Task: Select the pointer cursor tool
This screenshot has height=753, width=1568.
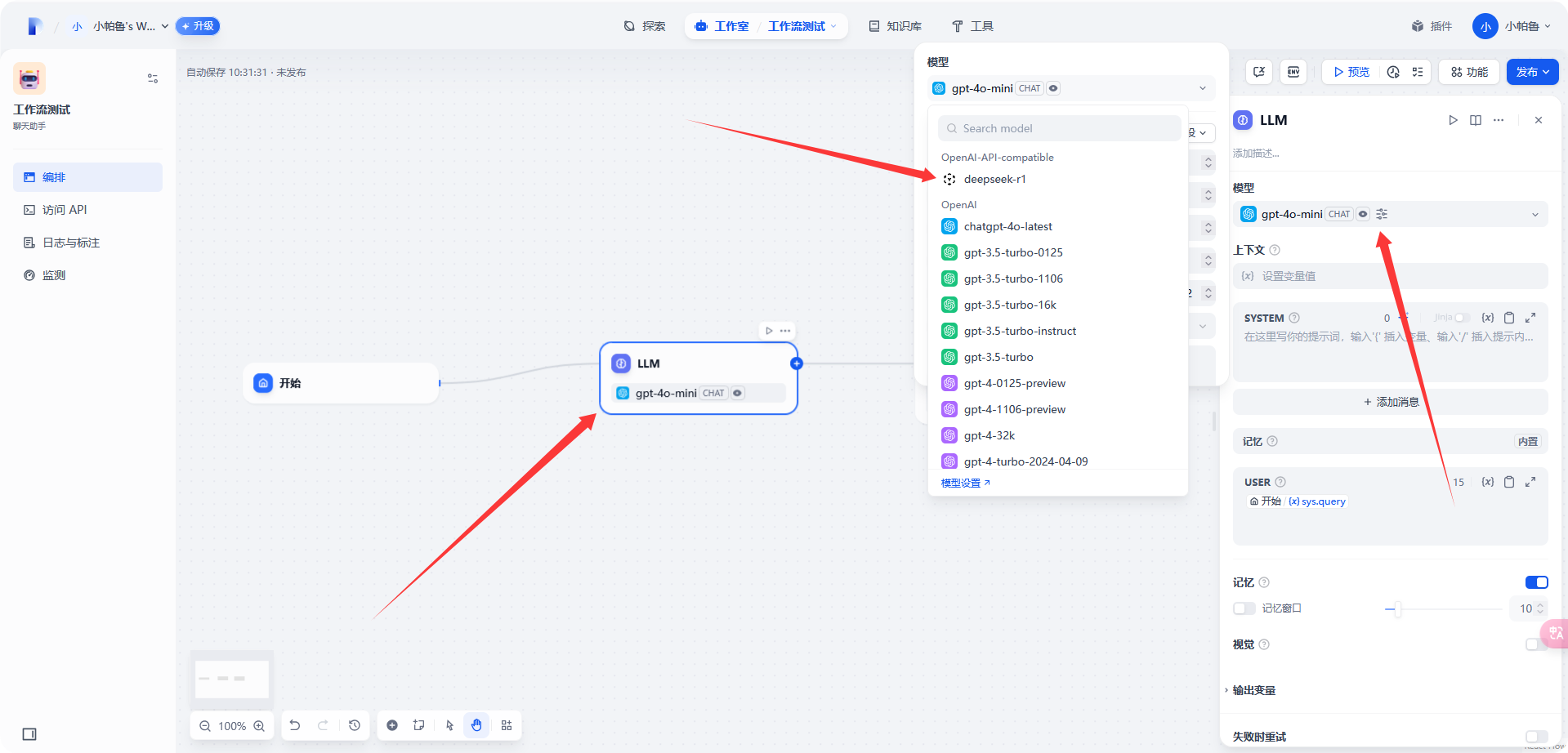Action: pos(449,725)
